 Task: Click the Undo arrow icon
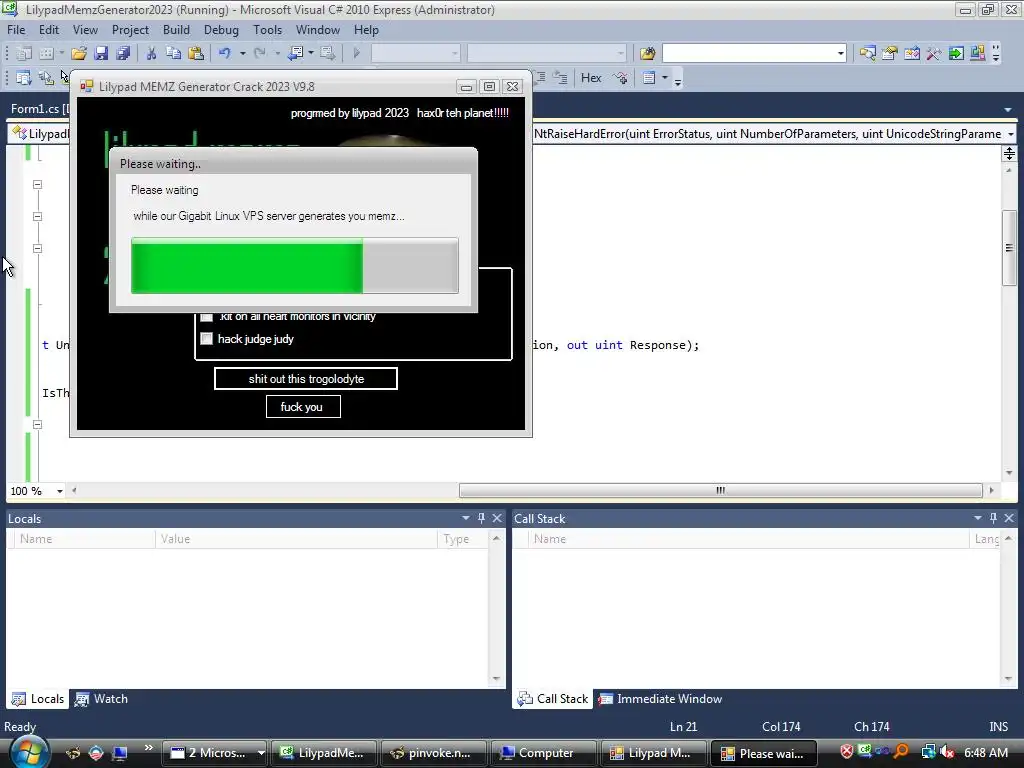(x=225, y=53)
